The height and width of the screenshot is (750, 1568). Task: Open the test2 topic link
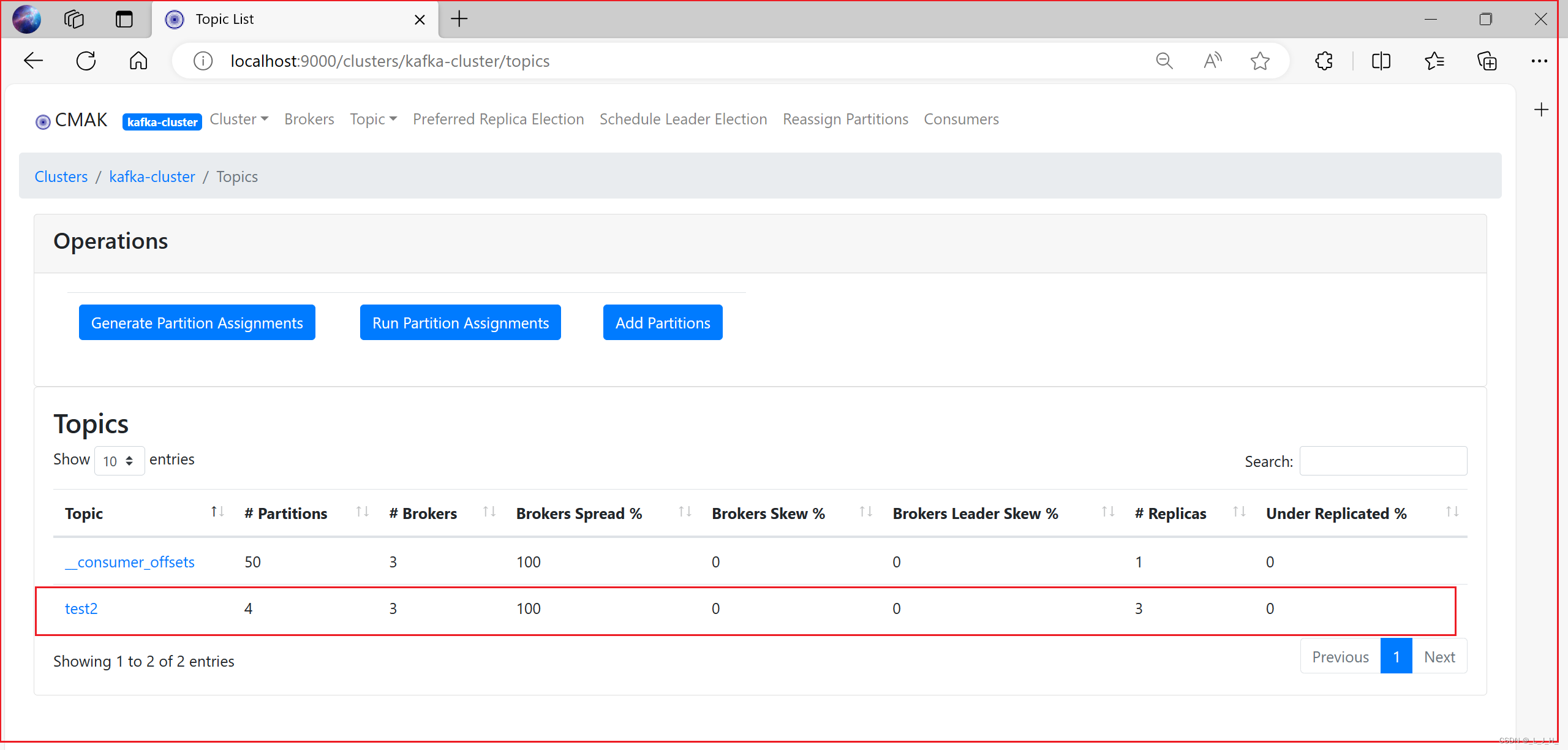(x=81, y=608)
